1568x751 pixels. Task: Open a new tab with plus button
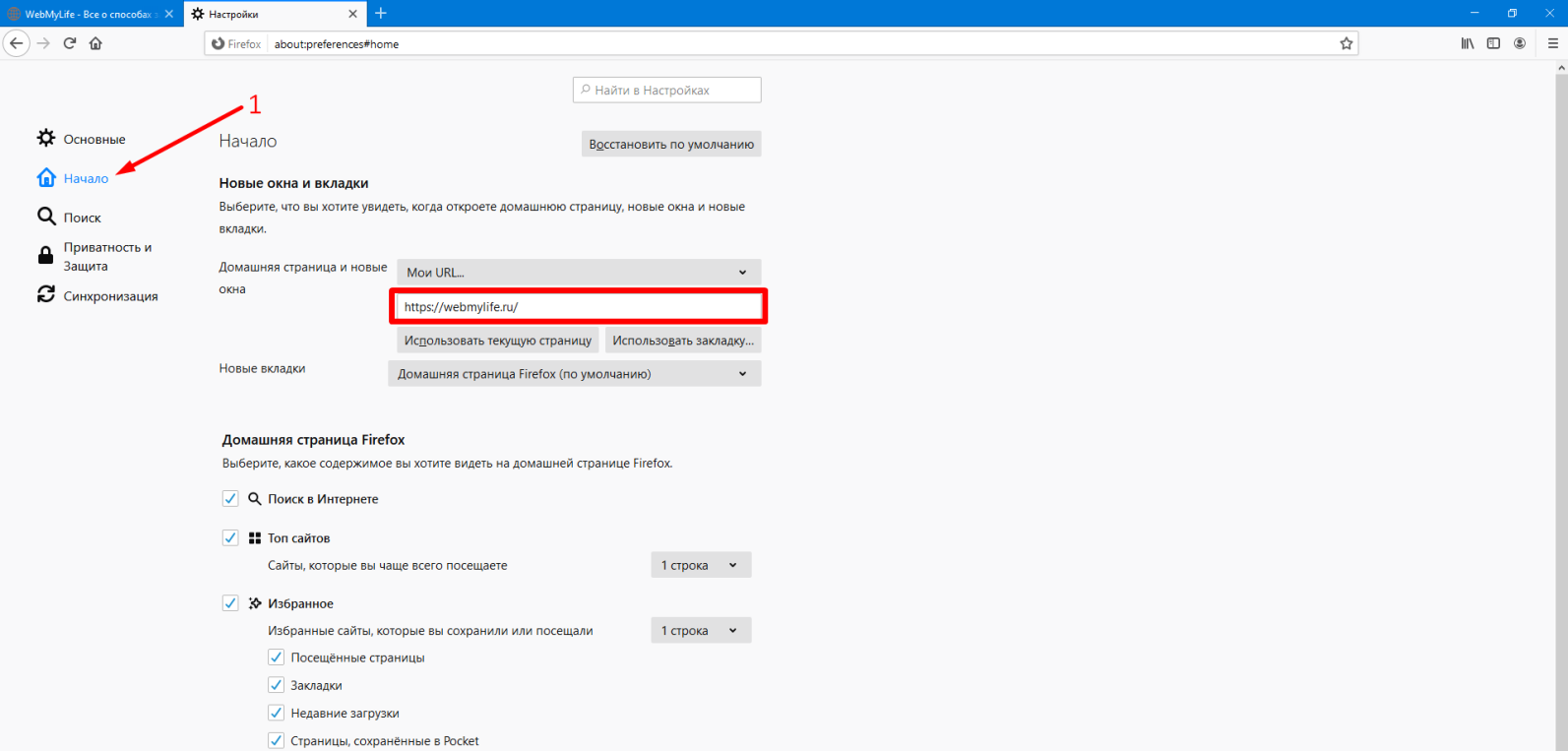click(381, 13)
